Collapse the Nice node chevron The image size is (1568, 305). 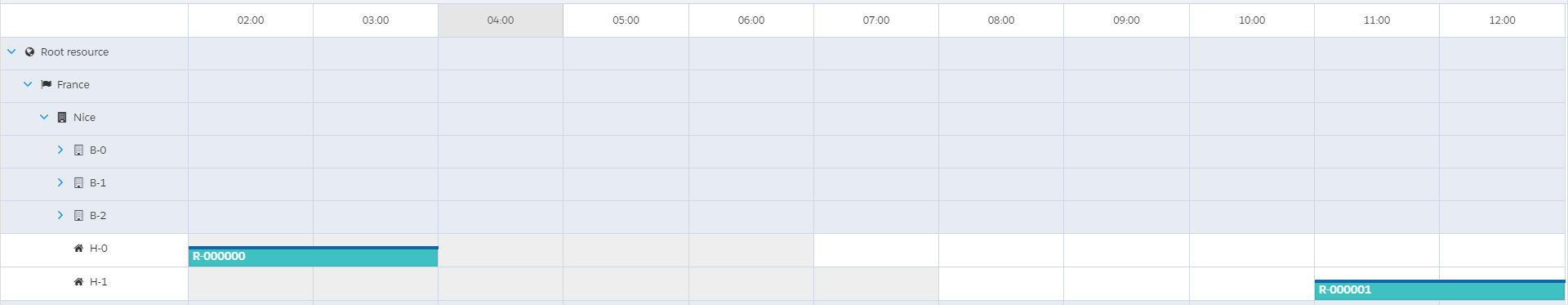pyautogui.click(x=44, y=117)
